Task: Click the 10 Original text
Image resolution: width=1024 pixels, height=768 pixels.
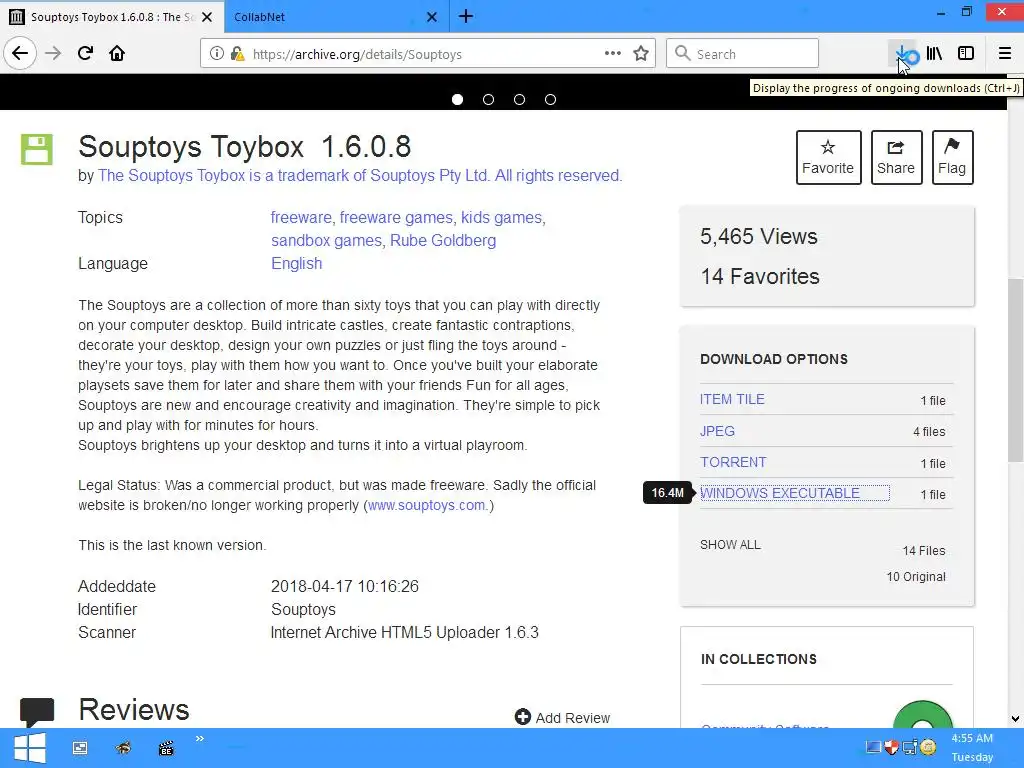Action: (916, 577)
